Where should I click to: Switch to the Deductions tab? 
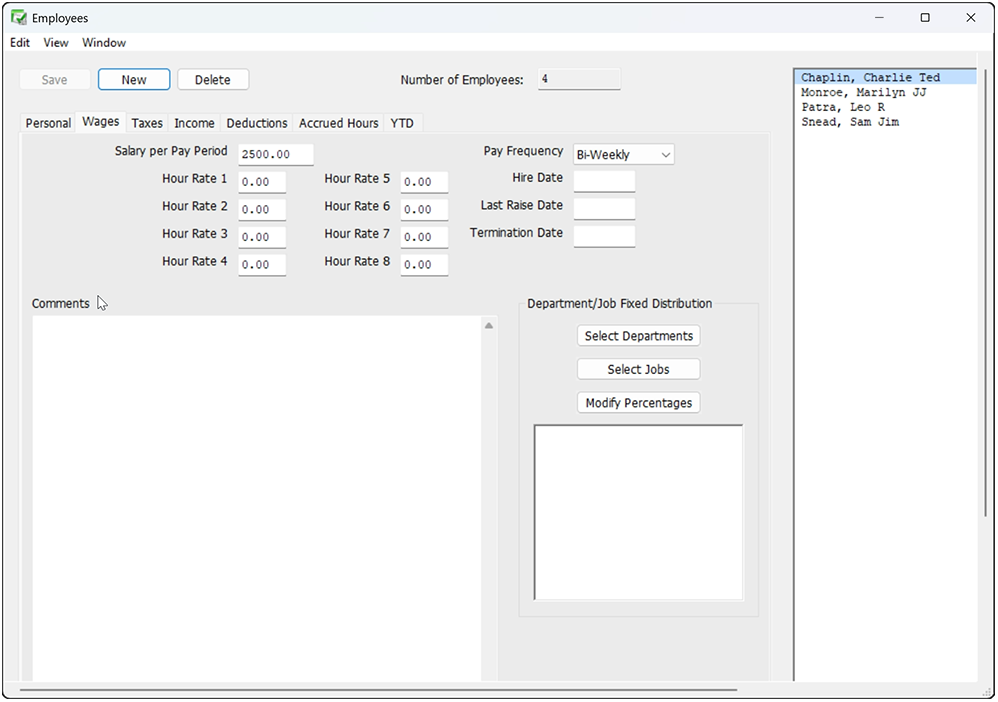tap(257, 123)
